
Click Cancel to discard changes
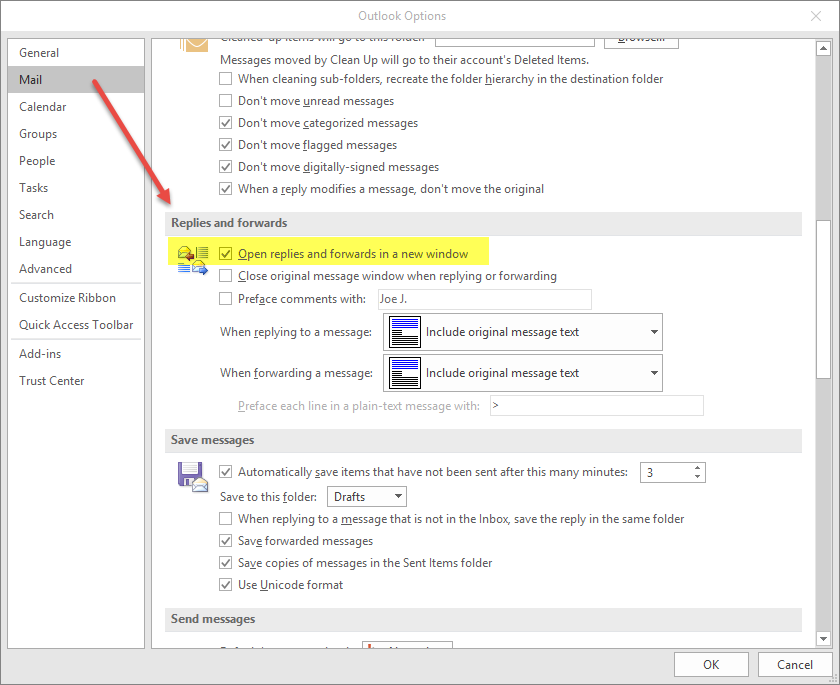[x=794, y=665]
